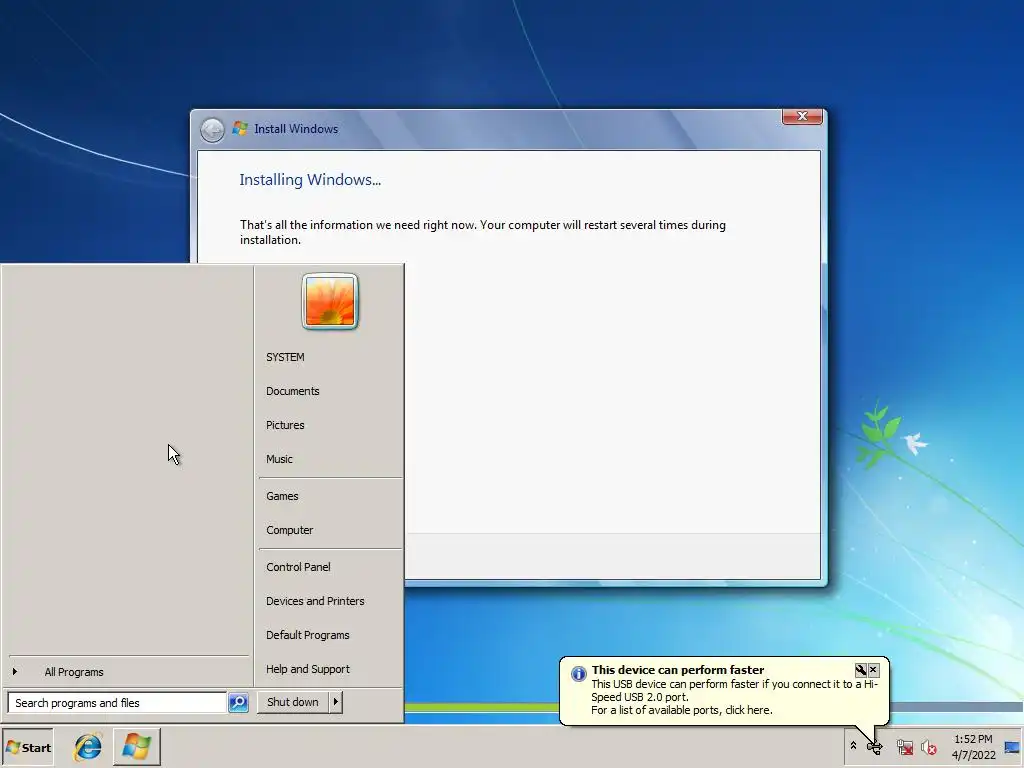Viewport: 1024px width, 768px height.
Task: Expand the Shut down options arrow
Action: click(336, 702)
